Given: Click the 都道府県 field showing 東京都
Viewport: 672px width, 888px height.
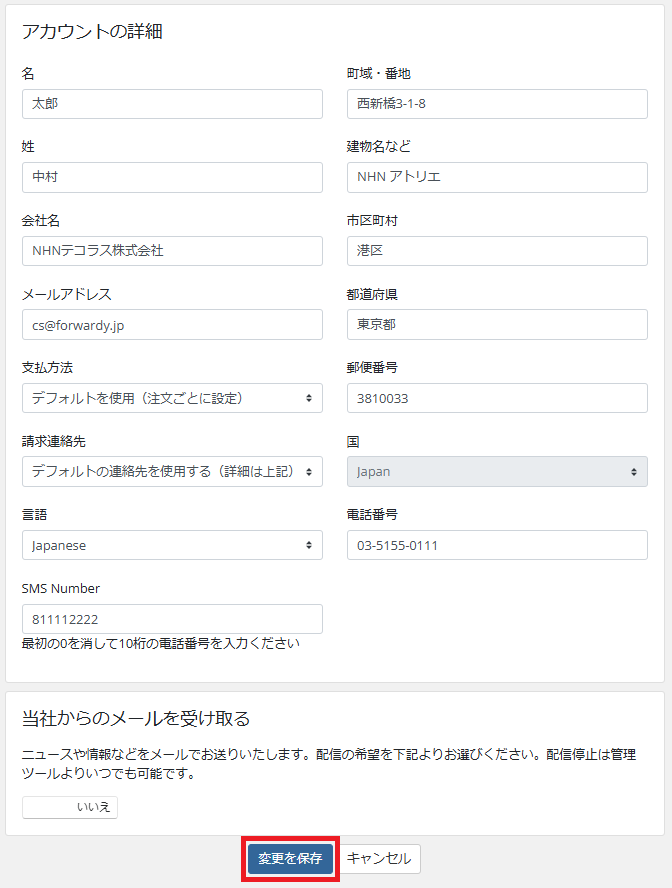Looking at the screenshot, I should [497, 325].
